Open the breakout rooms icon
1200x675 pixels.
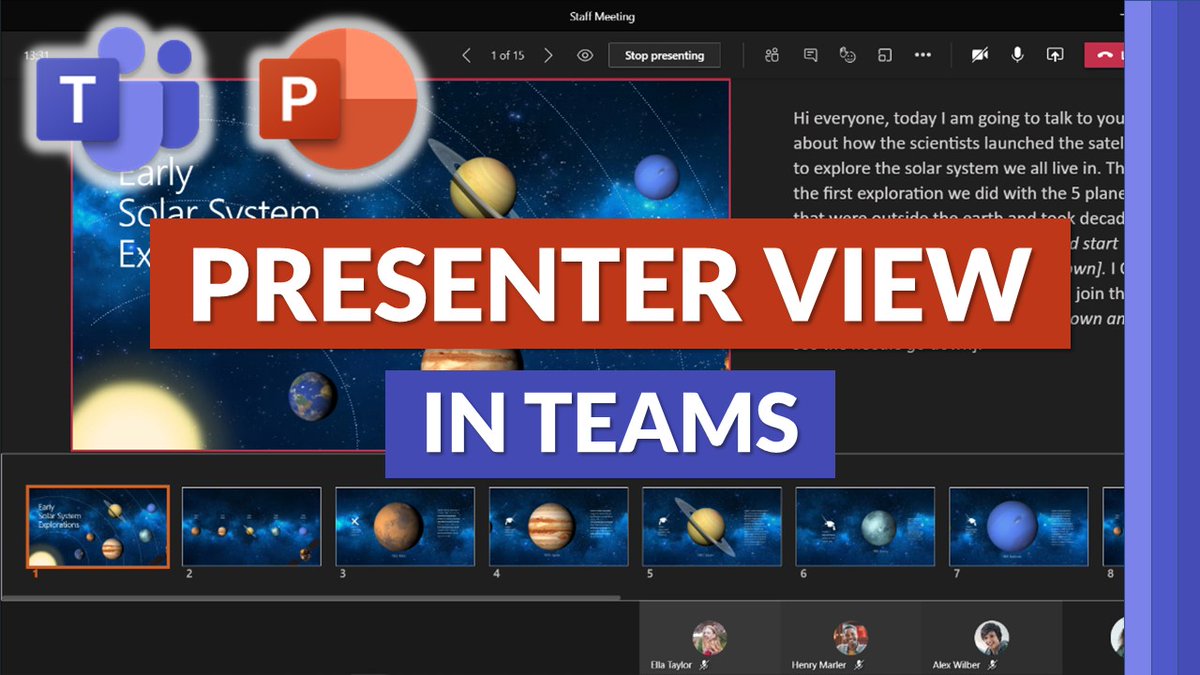pos(885,56)
